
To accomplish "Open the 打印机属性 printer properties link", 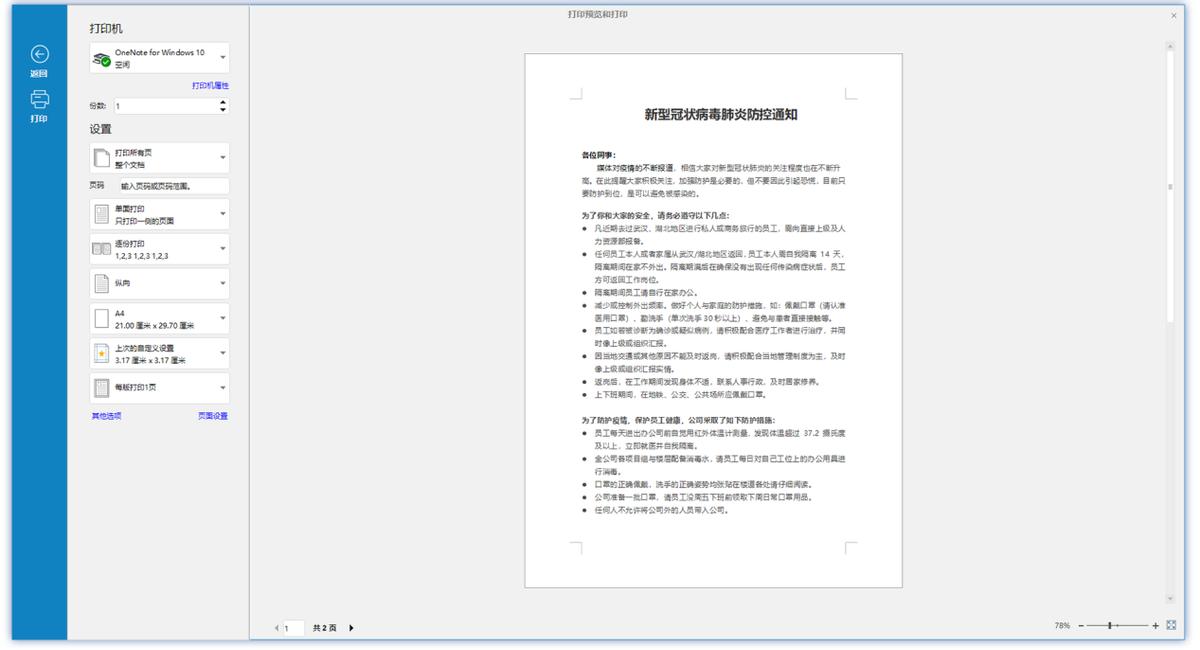I will coord(209,86).
